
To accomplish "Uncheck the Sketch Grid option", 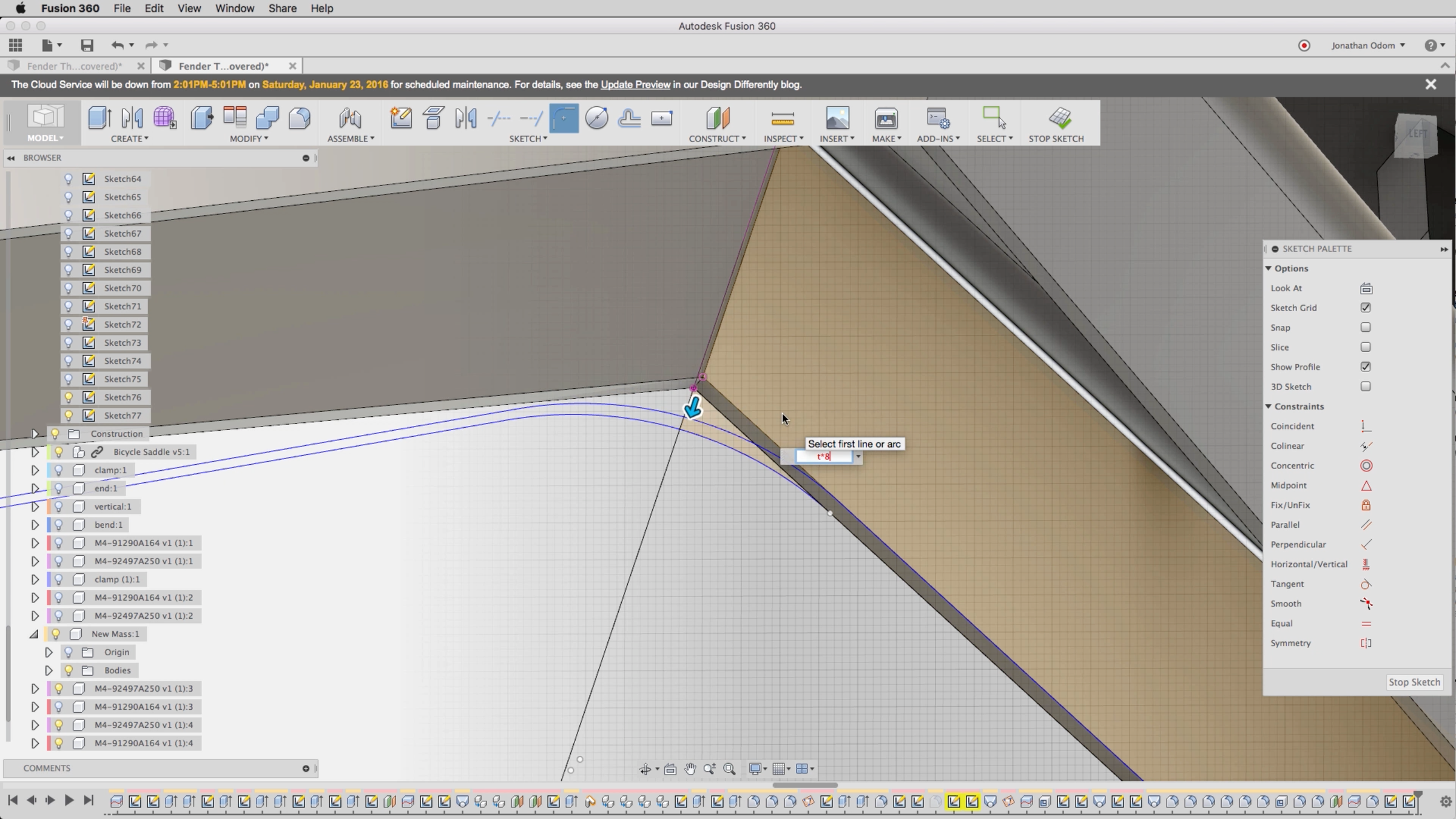I will pyautogui.click(x=1366, y=308).
